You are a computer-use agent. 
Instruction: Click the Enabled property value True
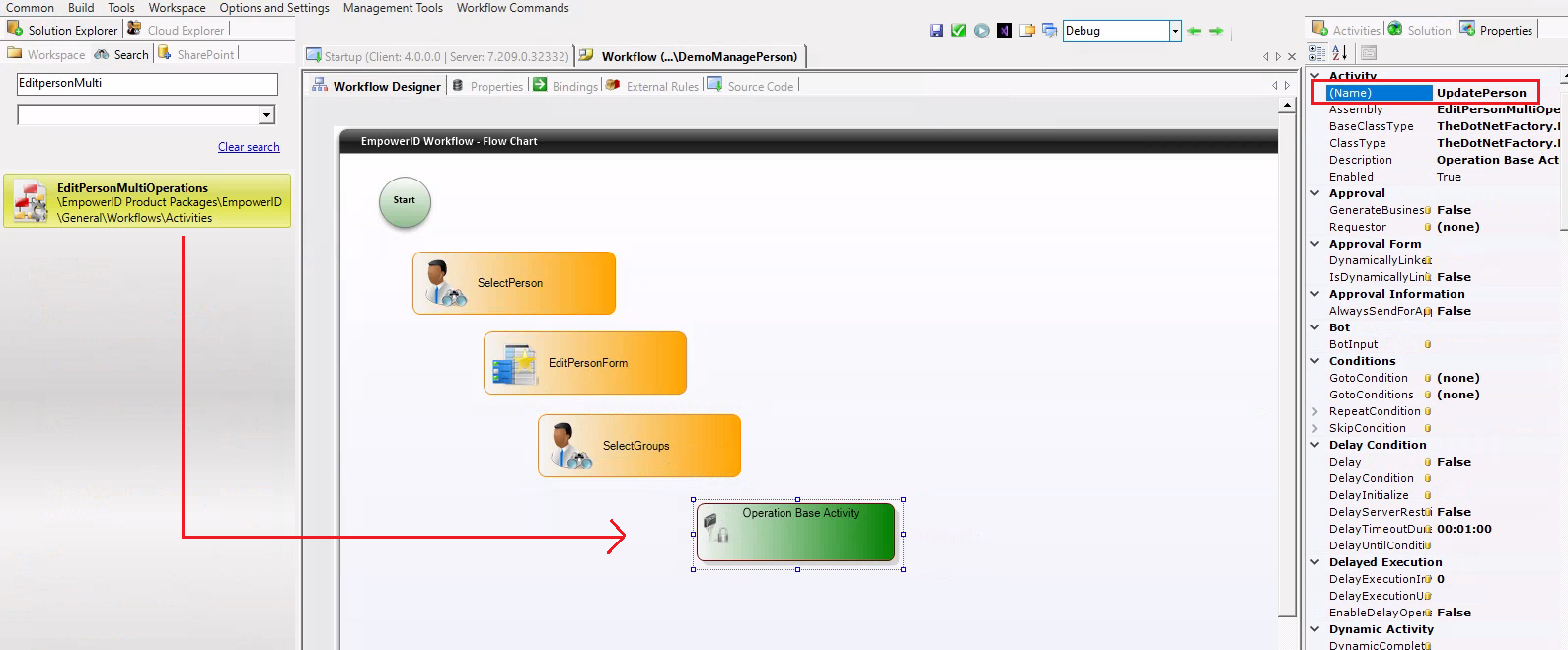[1449, 177]
